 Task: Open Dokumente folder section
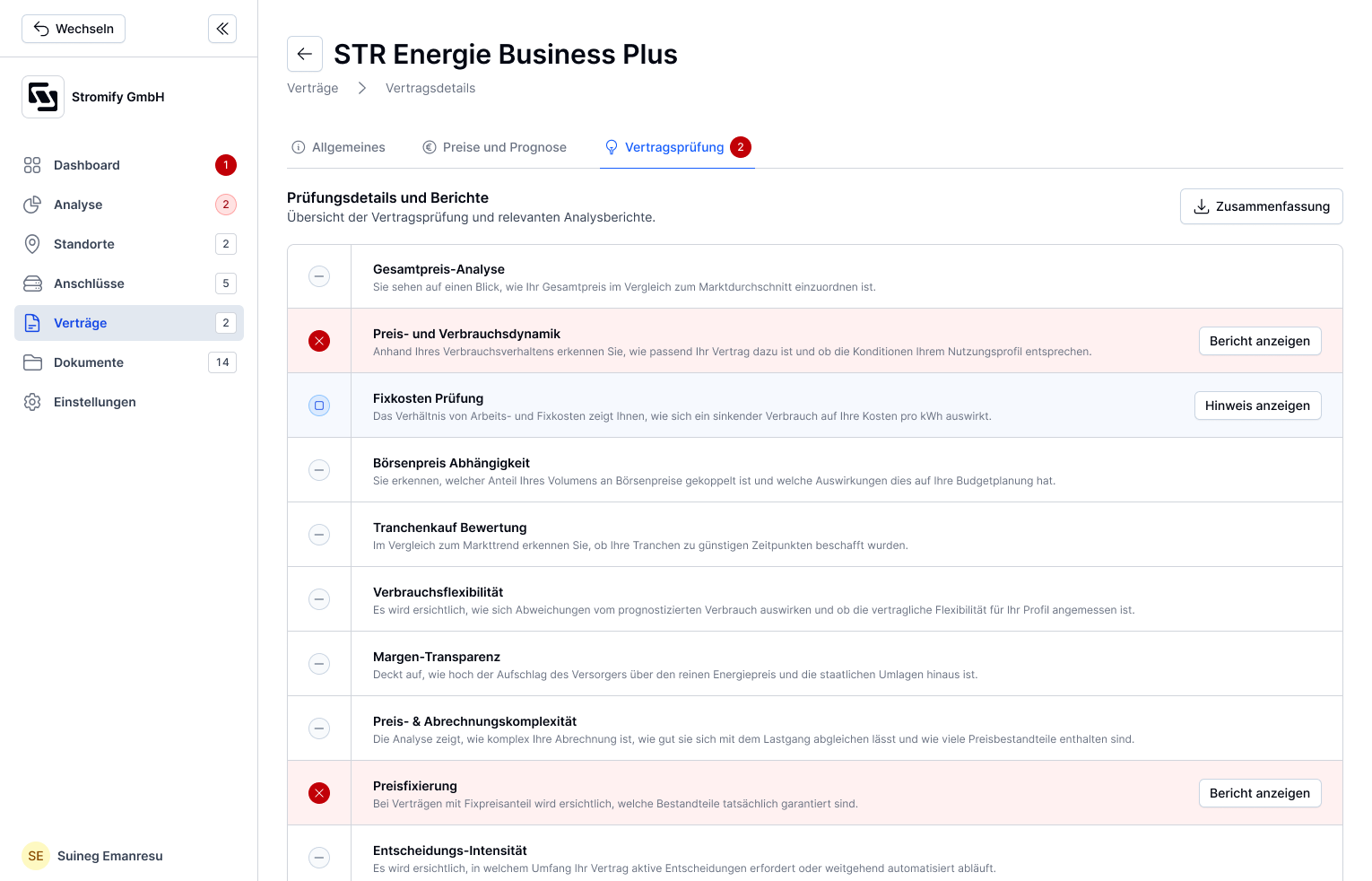(x=129, y=362)
